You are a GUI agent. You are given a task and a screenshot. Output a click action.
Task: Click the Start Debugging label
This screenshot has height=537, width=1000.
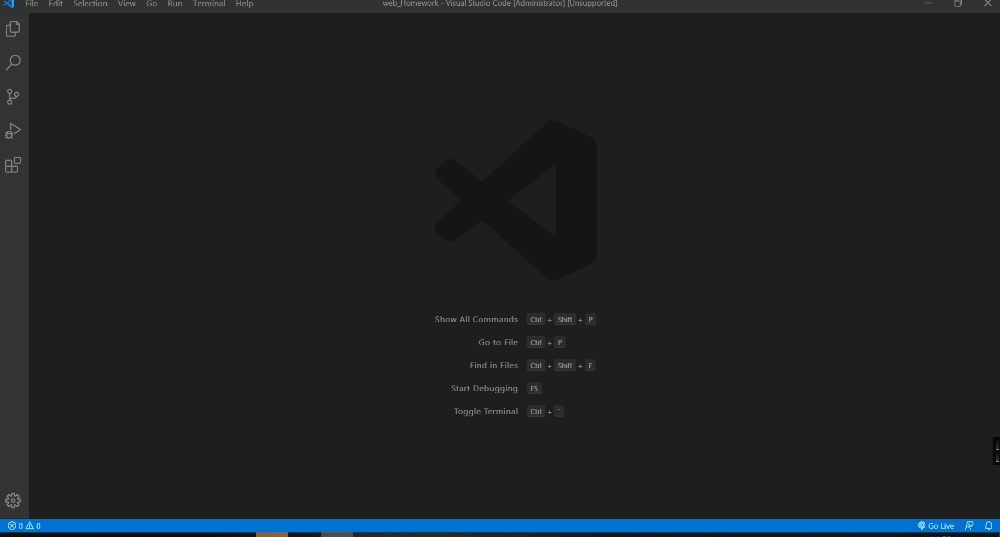(x=484, y=388)
